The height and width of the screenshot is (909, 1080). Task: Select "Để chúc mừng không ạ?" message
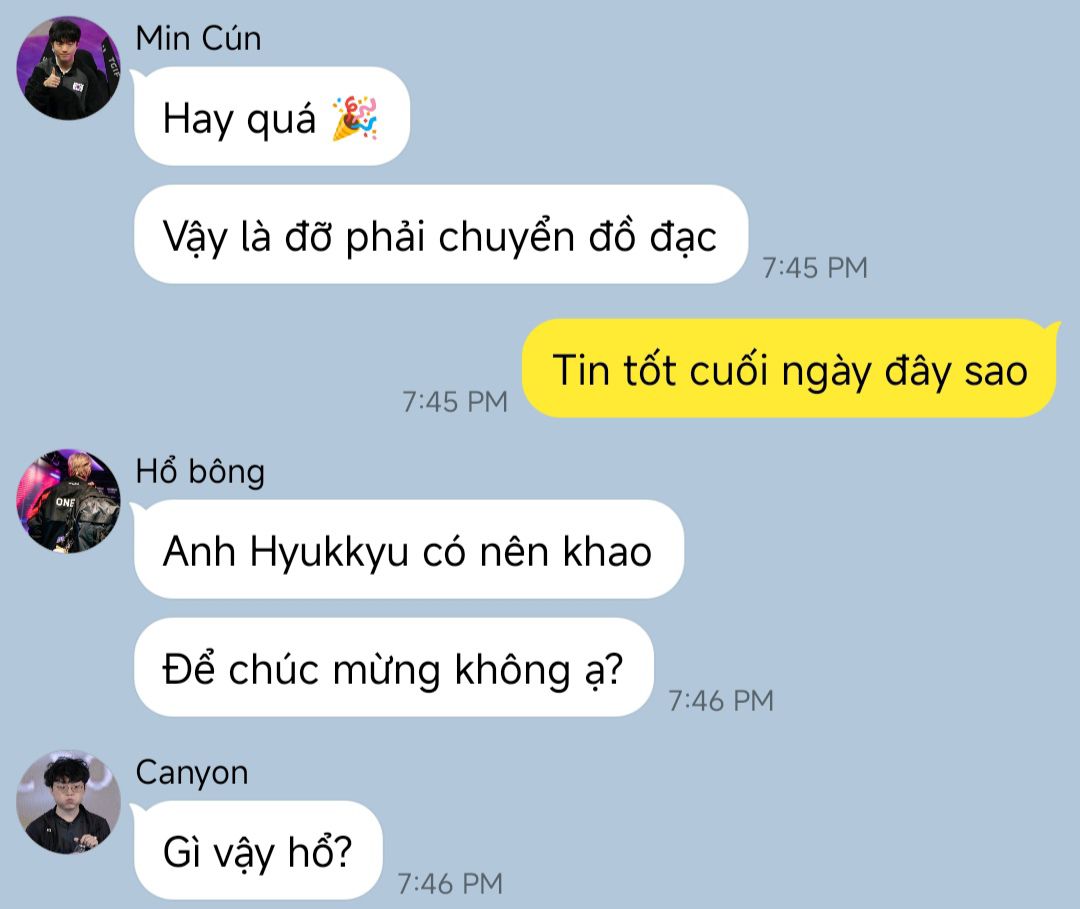[394, 667]
